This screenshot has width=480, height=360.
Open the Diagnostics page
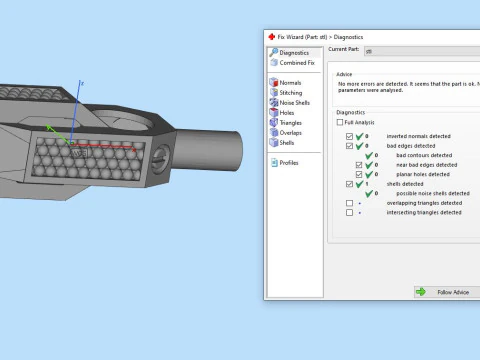(294, 53)
